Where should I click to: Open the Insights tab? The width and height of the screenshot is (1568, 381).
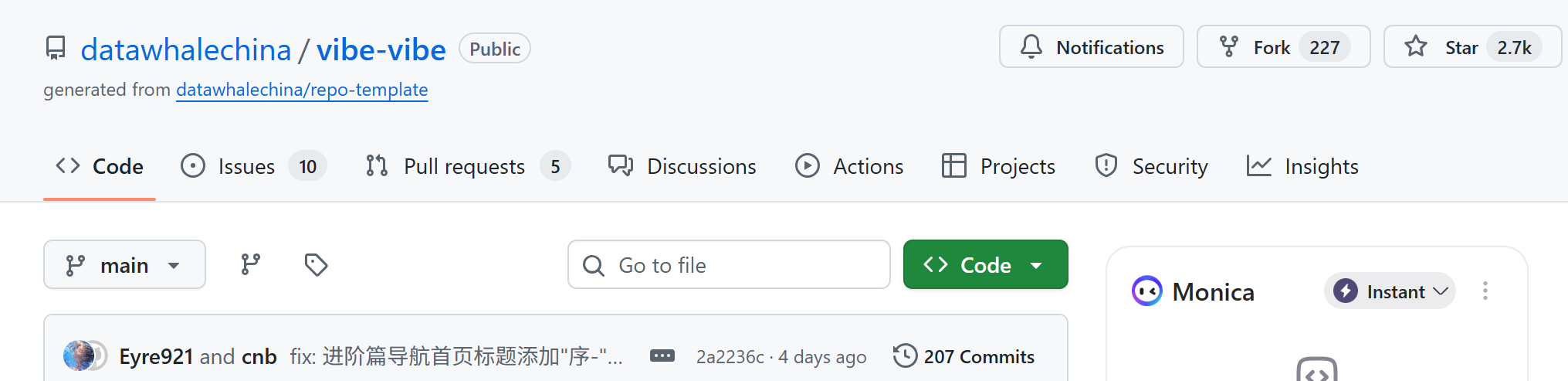(x=1302, y=166)
